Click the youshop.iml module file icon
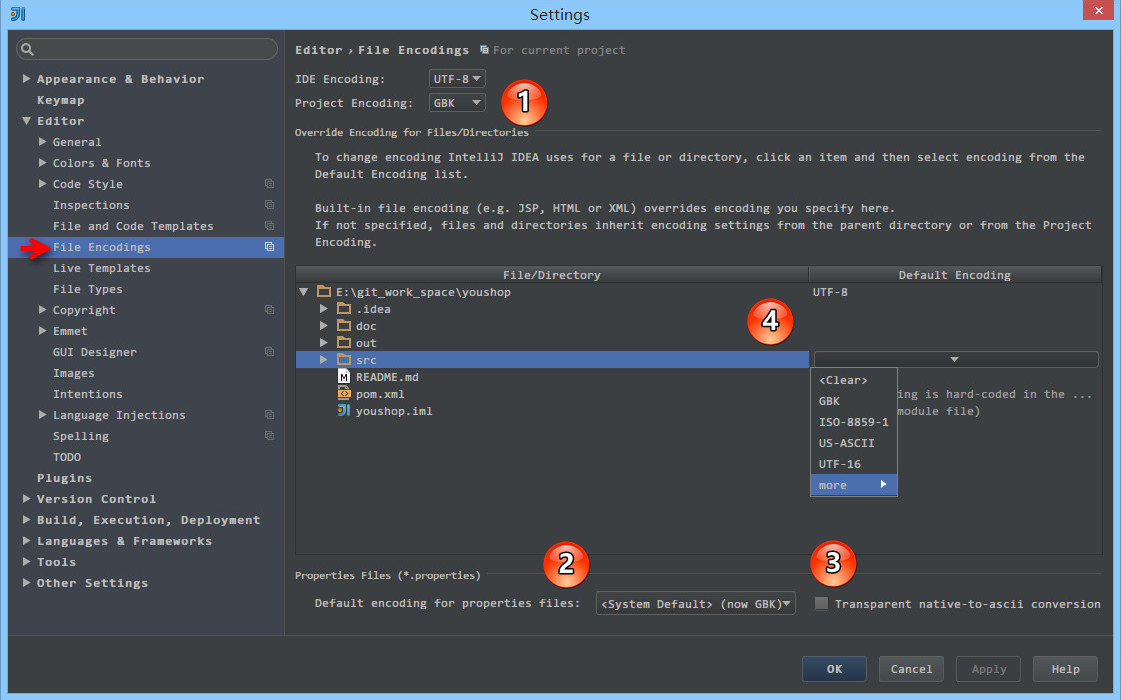The width and height of the screenshot is (1122, 700). pos(344,411)
